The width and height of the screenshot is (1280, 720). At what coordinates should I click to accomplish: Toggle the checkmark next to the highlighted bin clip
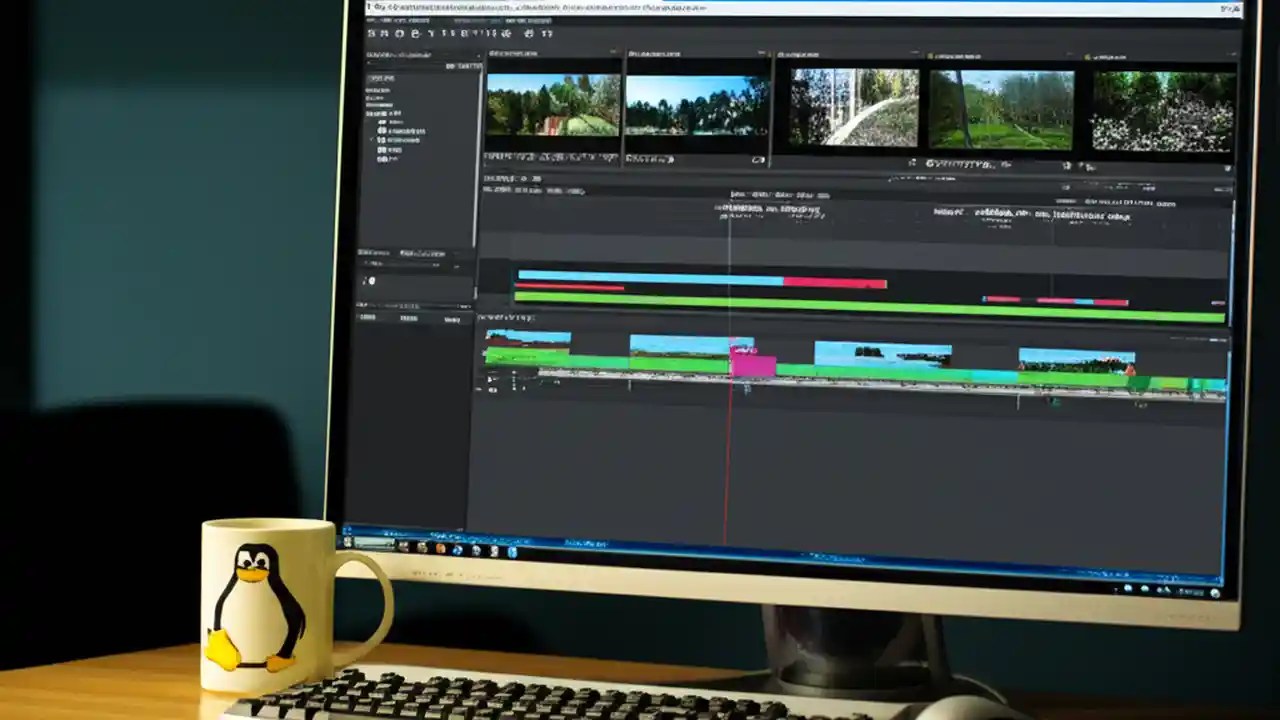tap(369, 140)
